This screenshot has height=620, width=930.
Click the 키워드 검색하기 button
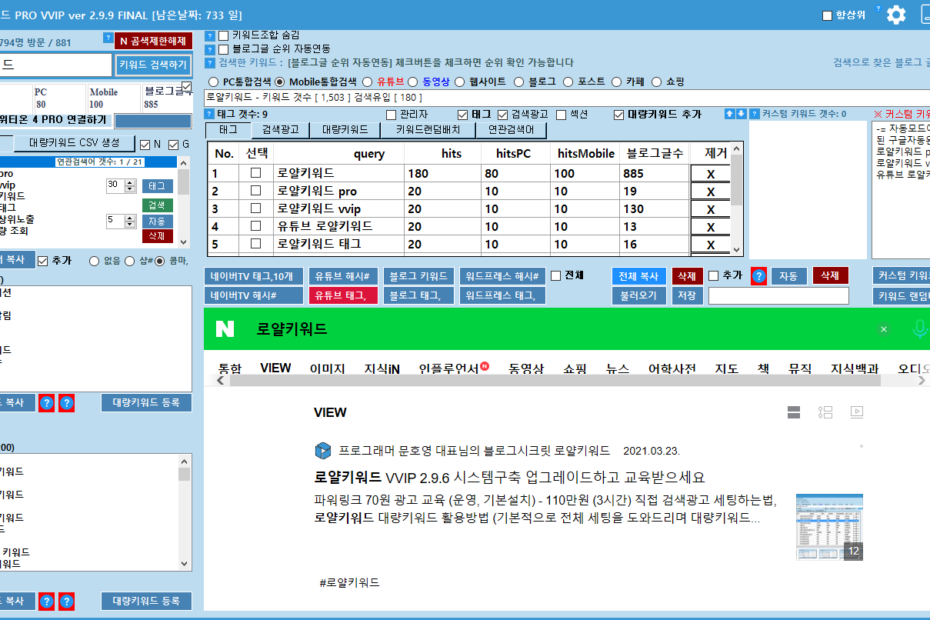[153, 65]
